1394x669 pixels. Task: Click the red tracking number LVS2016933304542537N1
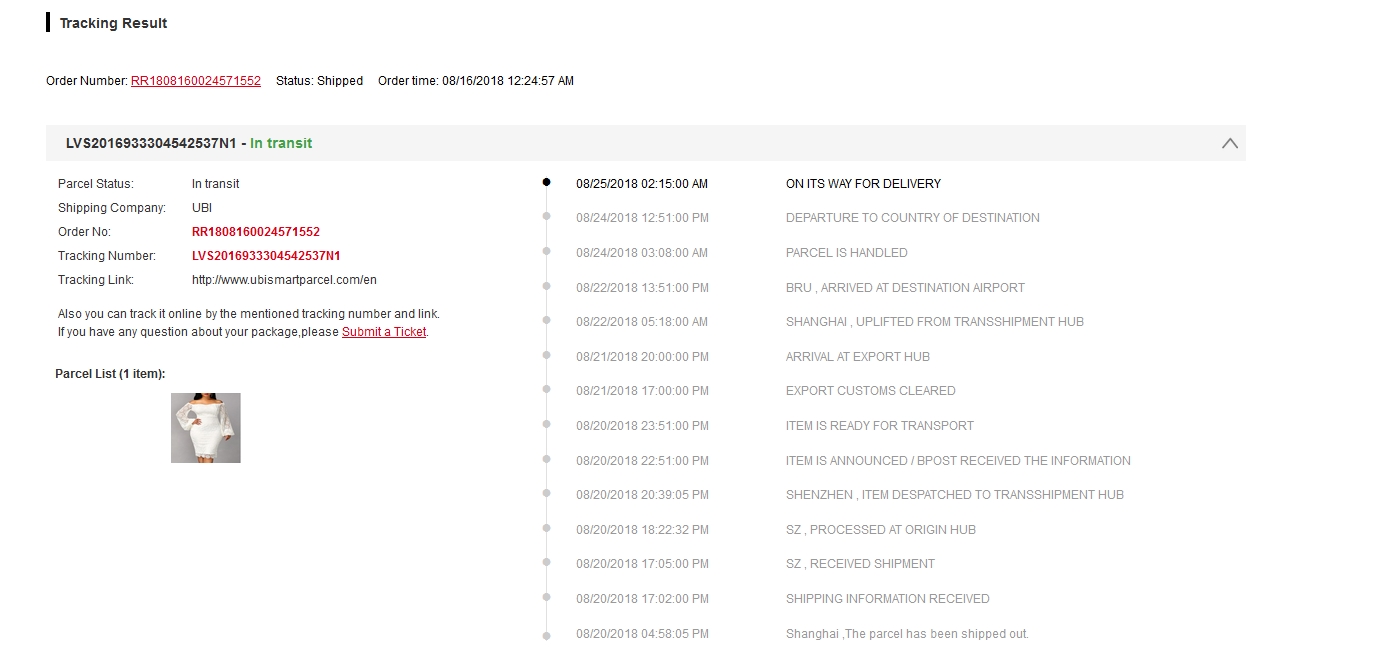(x=266, y=255)
